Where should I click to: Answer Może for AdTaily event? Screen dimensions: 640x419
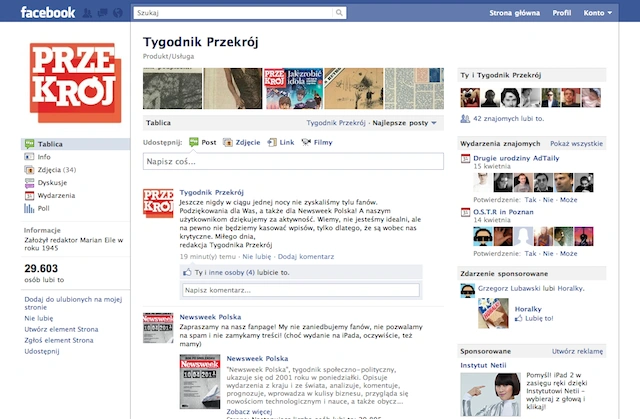pyautogui.click(x=569, y=200)
